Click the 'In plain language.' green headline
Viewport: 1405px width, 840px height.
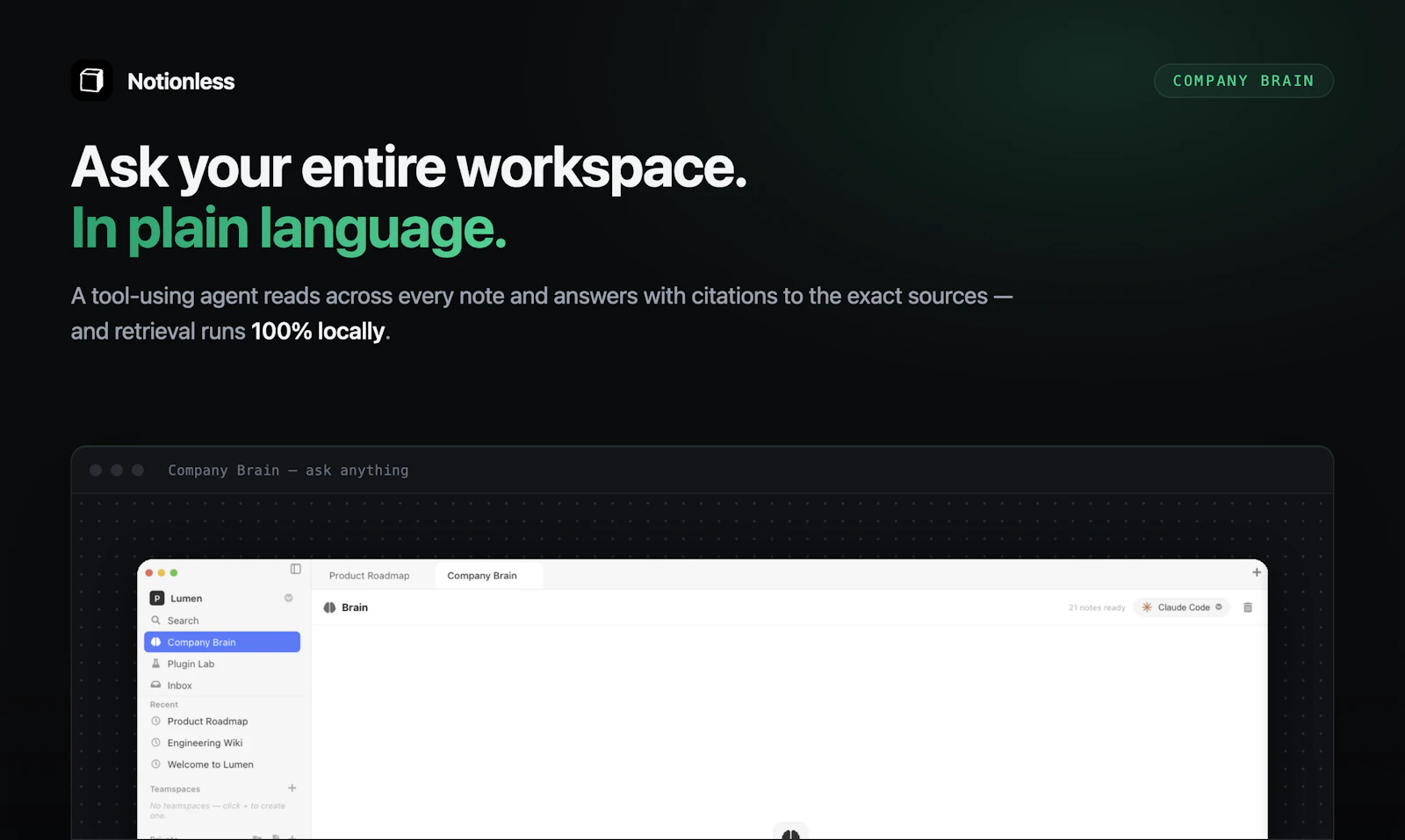(289, 228)
